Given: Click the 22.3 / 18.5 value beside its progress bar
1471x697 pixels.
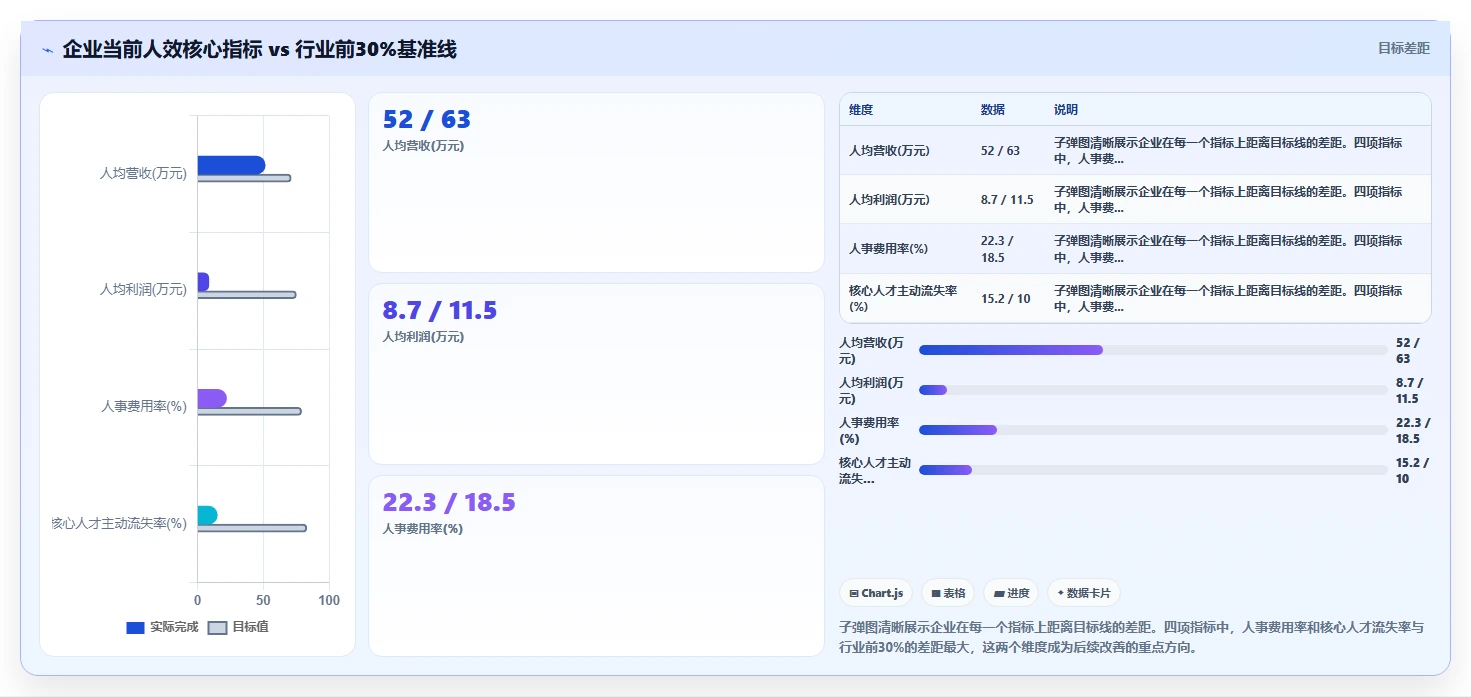Looking at the screenshot, I should pos(1413,430).
